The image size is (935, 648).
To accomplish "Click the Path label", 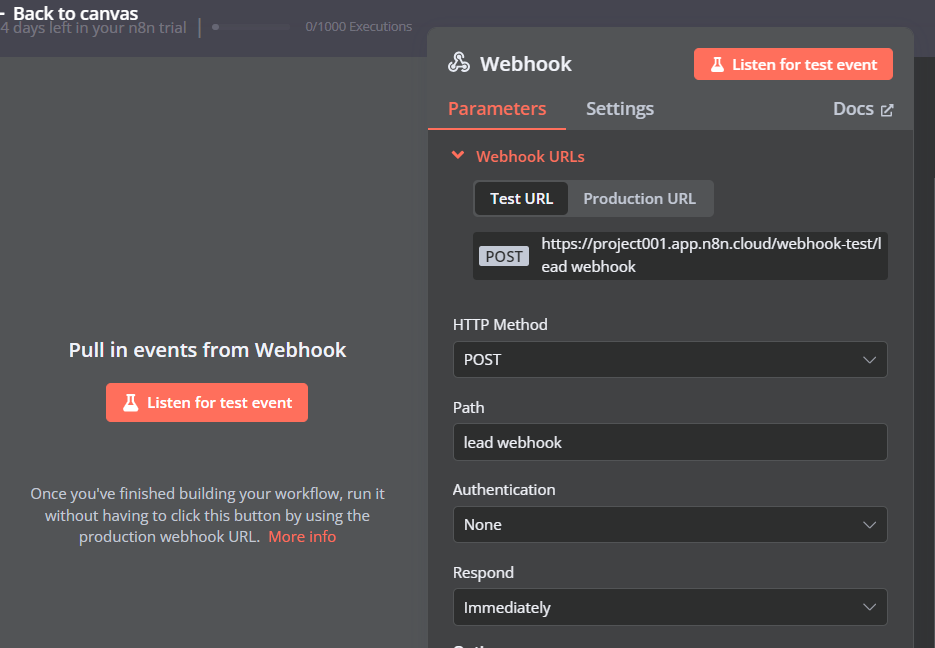I will pos(468,408).
